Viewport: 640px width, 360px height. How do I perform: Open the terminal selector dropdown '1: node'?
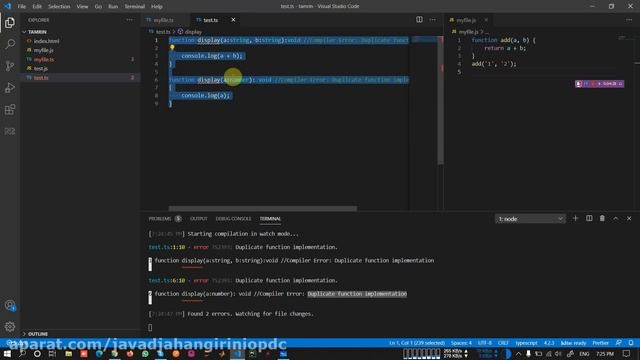(530, 219)
